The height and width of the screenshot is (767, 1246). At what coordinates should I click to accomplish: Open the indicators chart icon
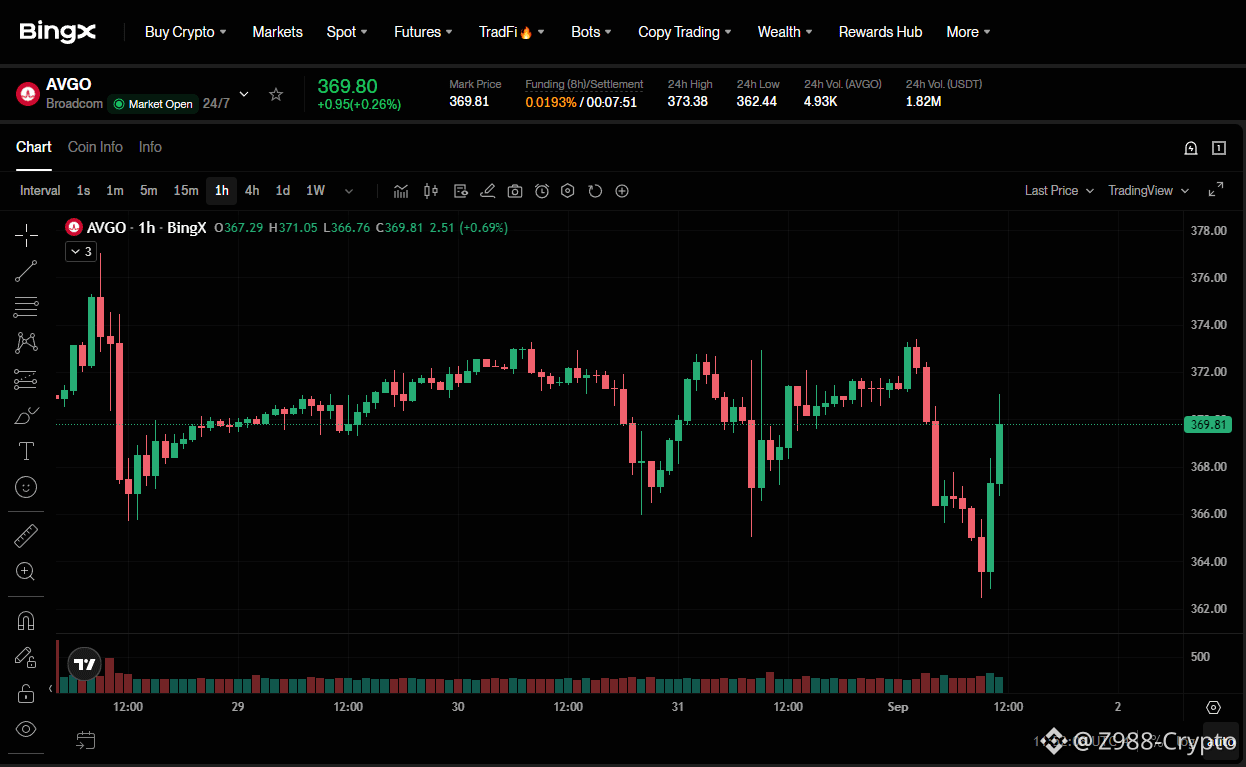point(401,191)
